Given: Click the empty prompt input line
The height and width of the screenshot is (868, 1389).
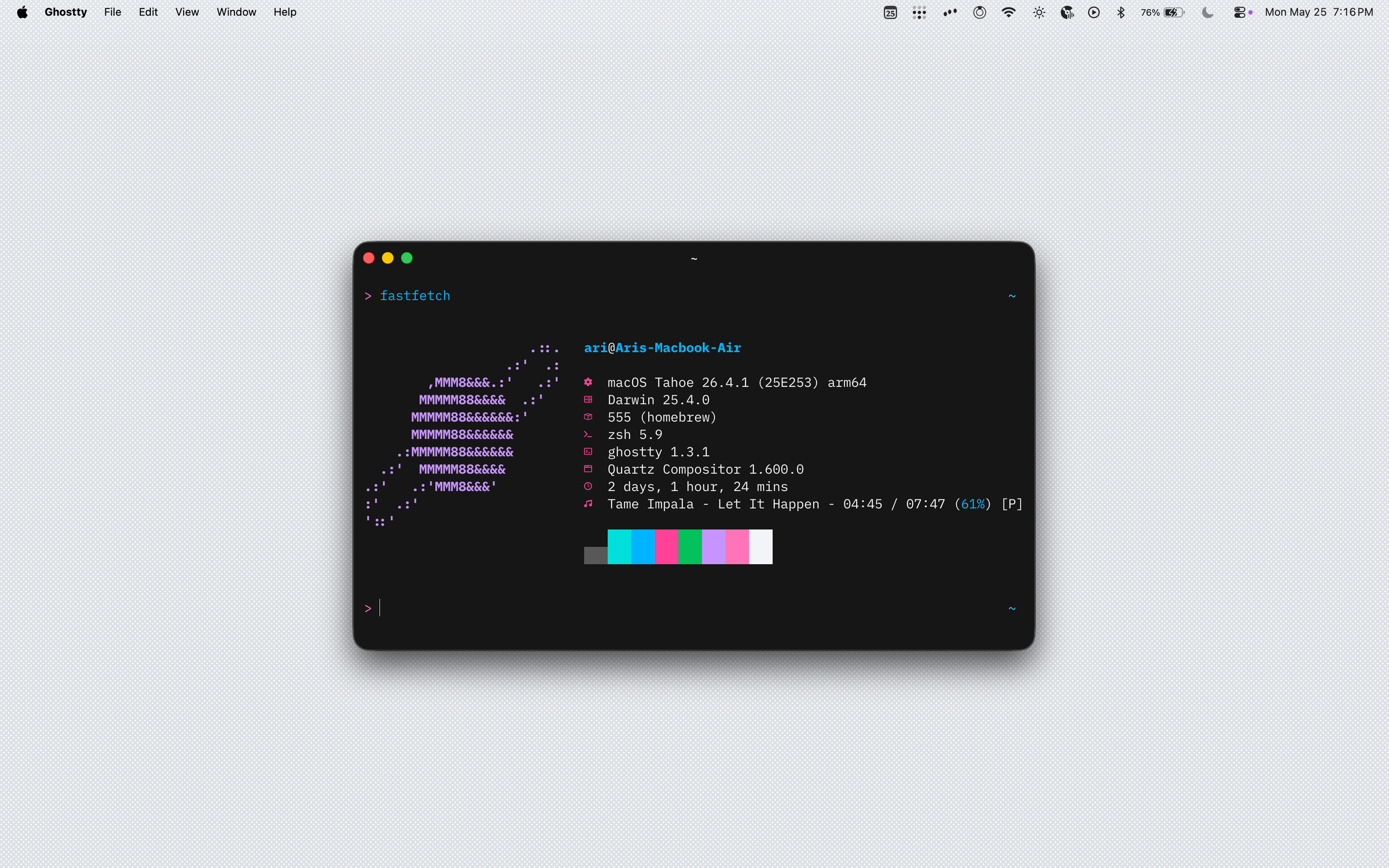Looking at the screenshot, I should tap(690, 608).
